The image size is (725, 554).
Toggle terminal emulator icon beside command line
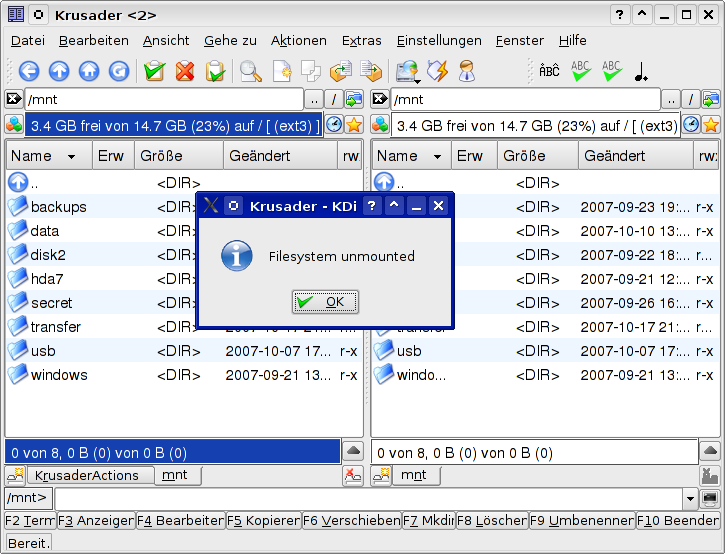pyautogui.click(x=710, y=498)
